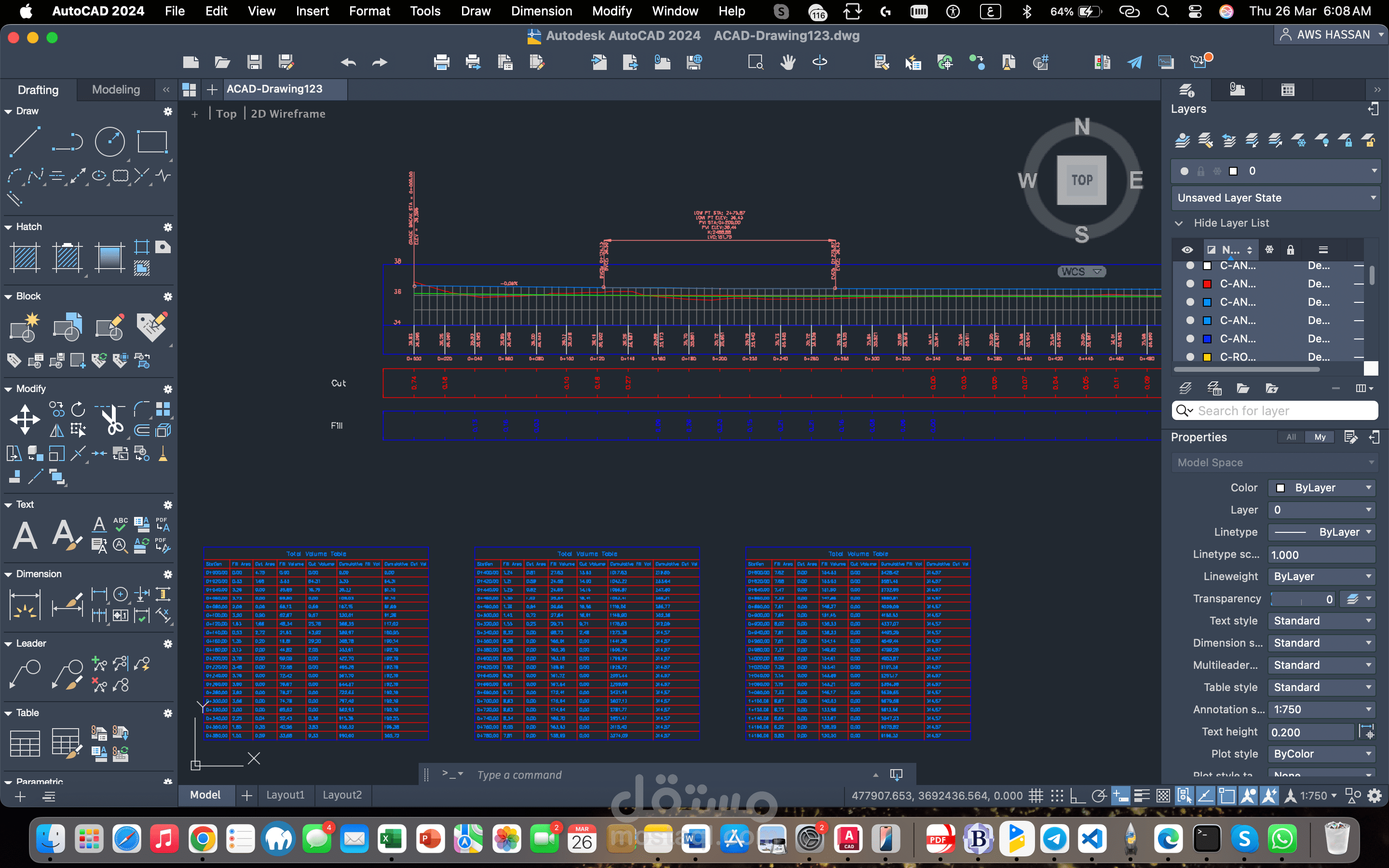
Task: Toggle Ortho mode in status bar
Action: [x=1077, y=796]
